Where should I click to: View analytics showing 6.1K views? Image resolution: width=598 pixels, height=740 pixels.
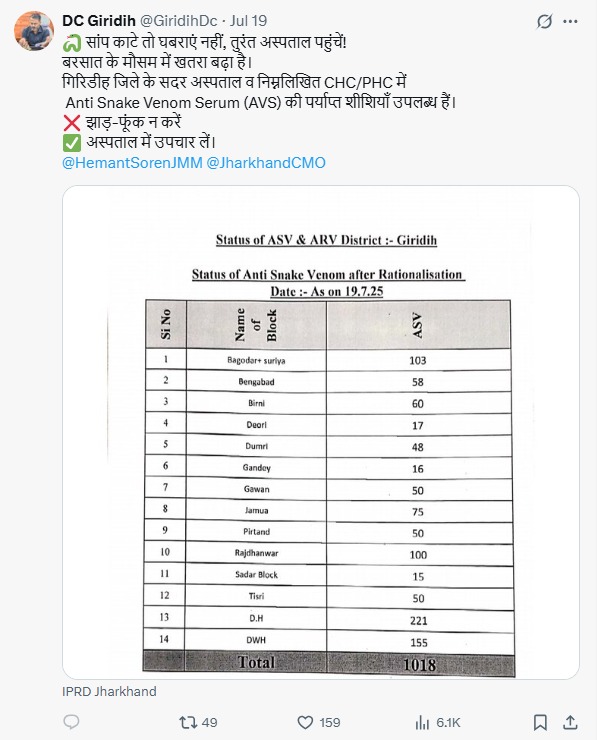tap(438, 723)
